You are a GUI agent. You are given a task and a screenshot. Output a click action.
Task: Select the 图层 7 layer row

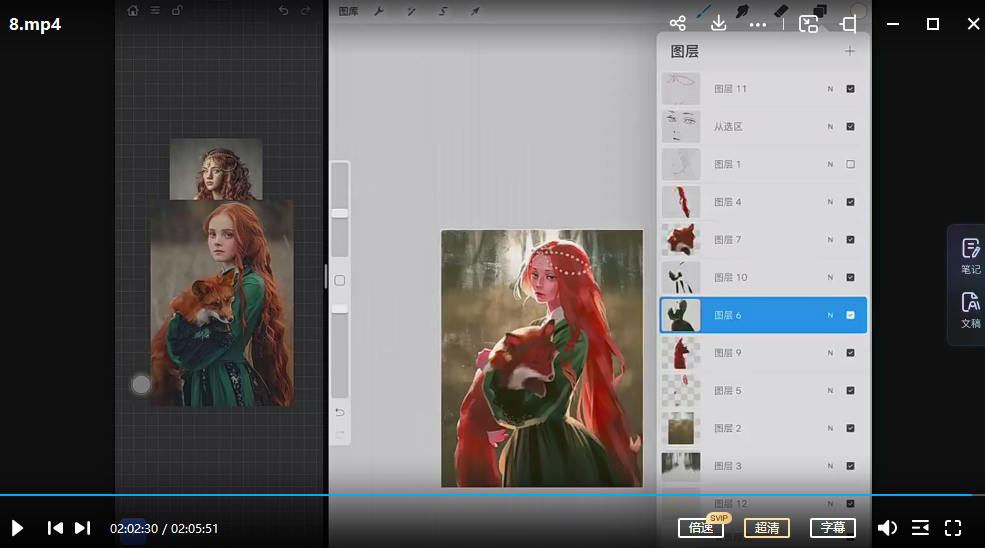pos(760,240)
